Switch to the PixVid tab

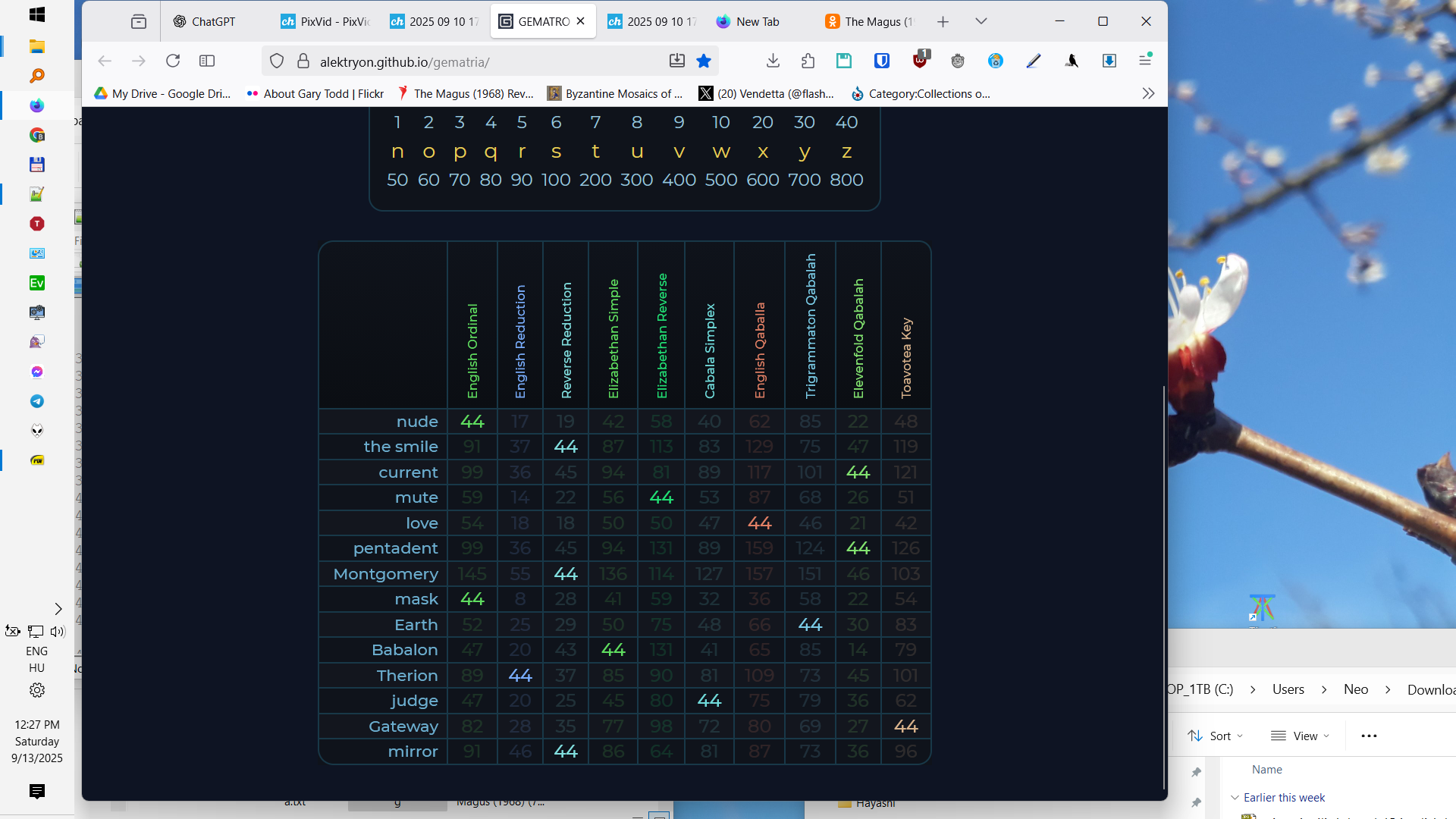(325, 21)
